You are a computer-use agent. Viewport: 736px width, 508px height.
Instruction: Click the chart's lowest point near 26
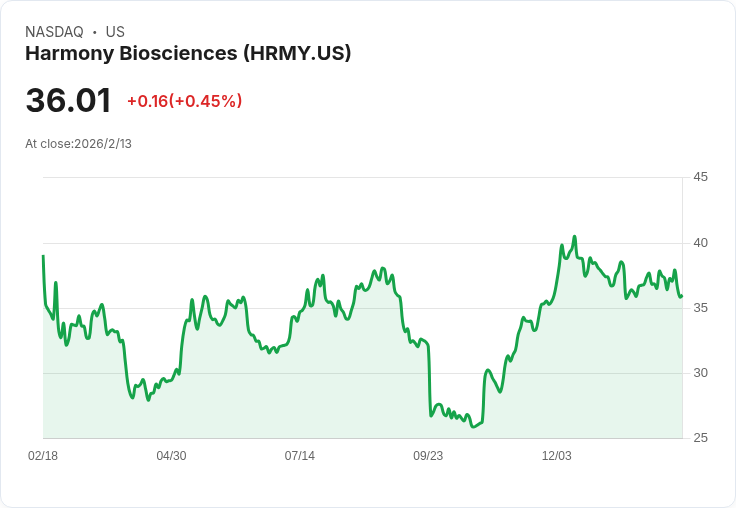[x=473, y=427]
